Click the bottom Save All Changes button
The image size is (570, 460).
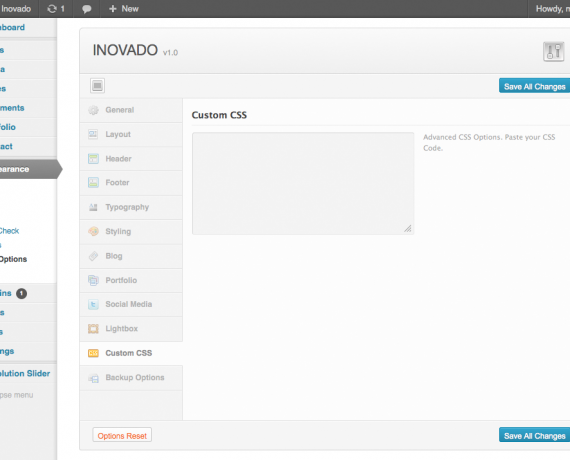[534, 435]
